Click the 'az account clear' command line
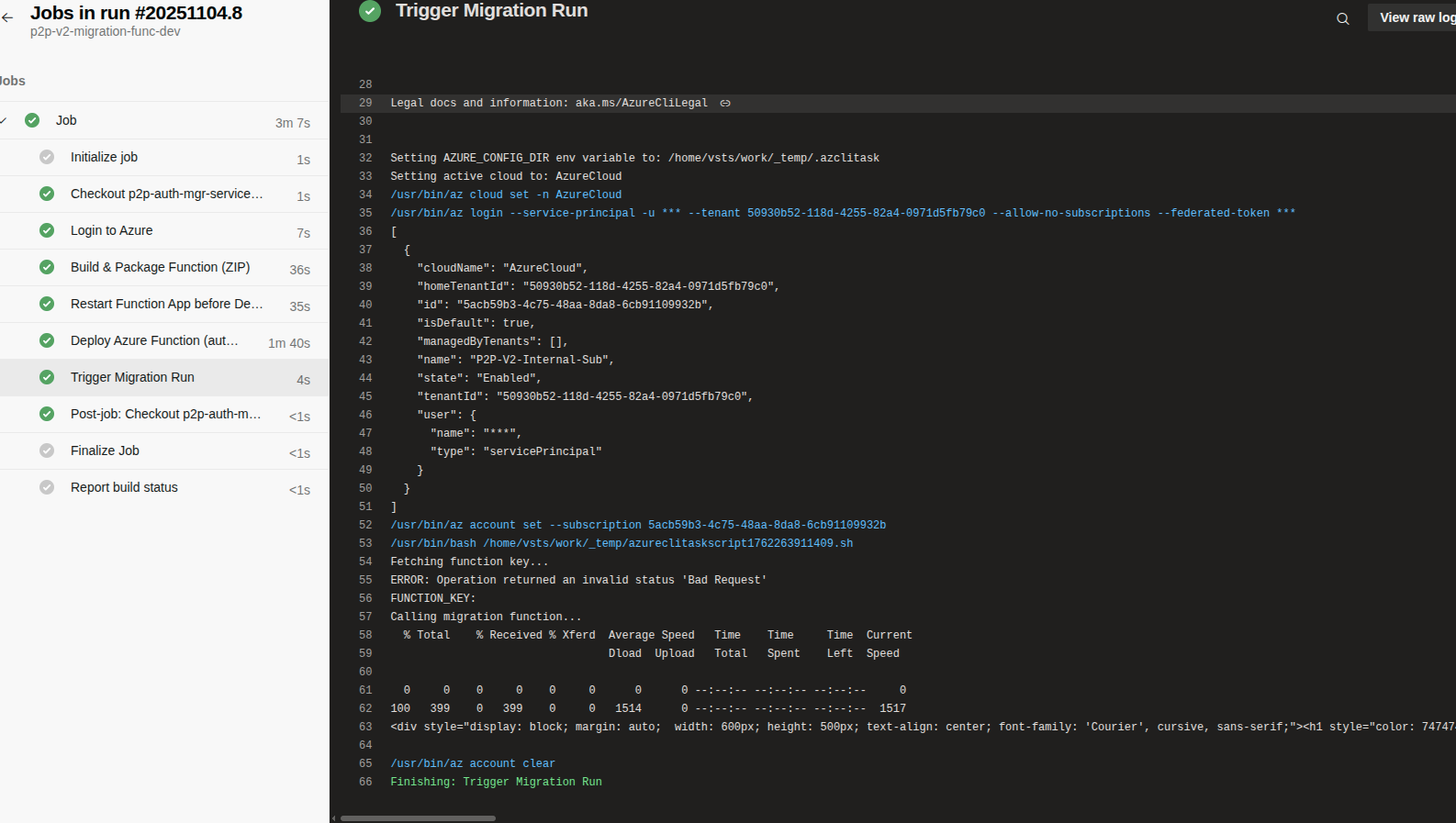1456x823 pixels. tap(473, 764)
